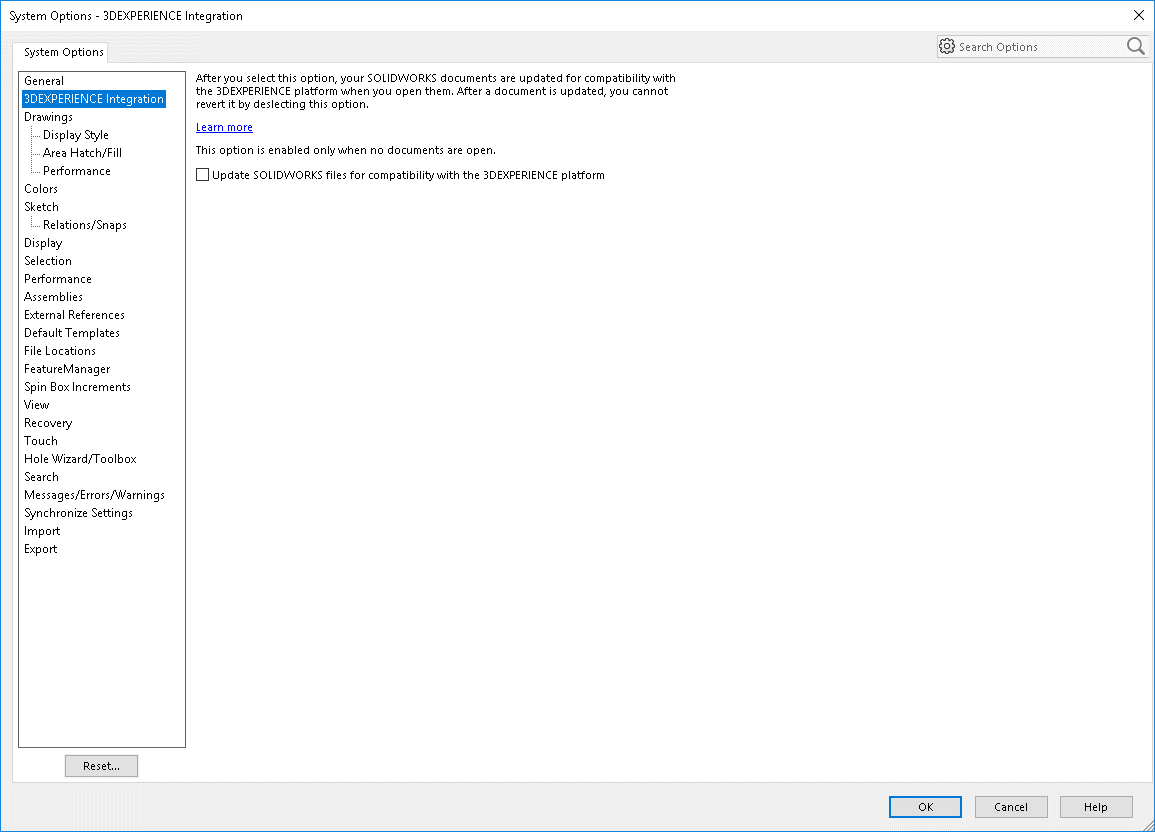Open Default Templates category
The image size is (1155, 832).
(71, 333)
